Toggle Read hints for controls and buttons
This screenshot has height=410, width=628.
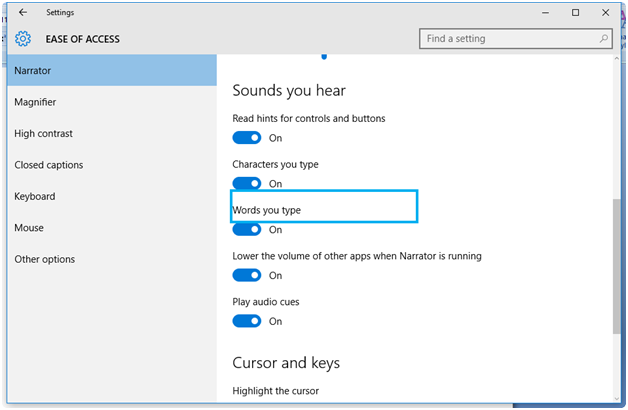coord(247,138)
